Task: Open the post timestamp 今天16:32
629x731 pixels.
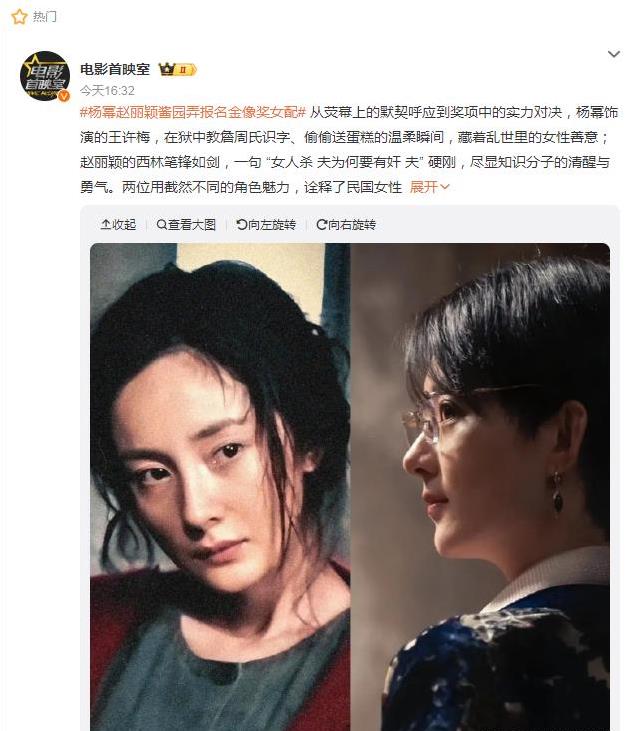Action: tap(107, 90)
